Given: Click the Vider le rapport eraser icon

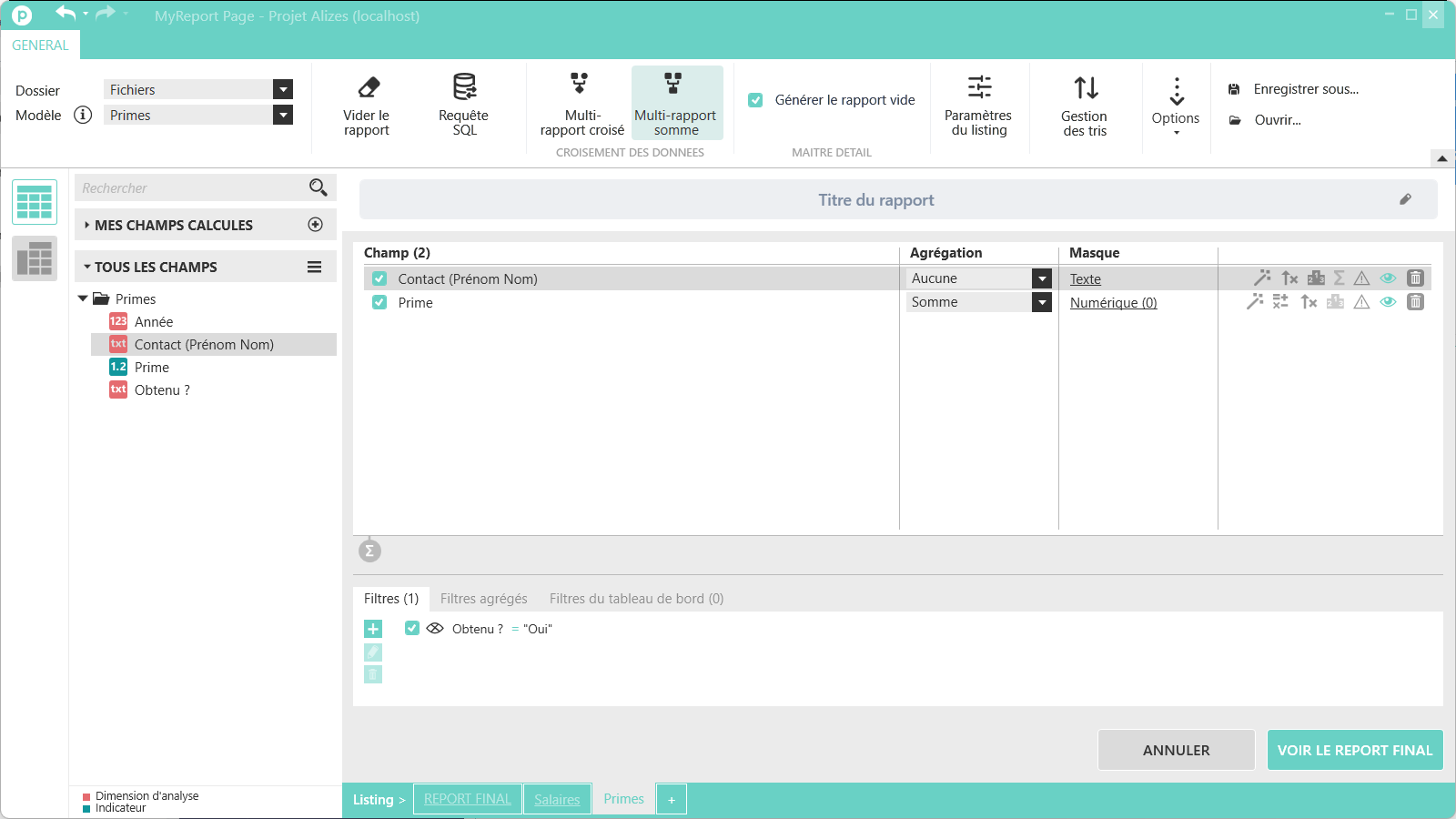Looking at the screenshot, I should (x=368, y=88).
